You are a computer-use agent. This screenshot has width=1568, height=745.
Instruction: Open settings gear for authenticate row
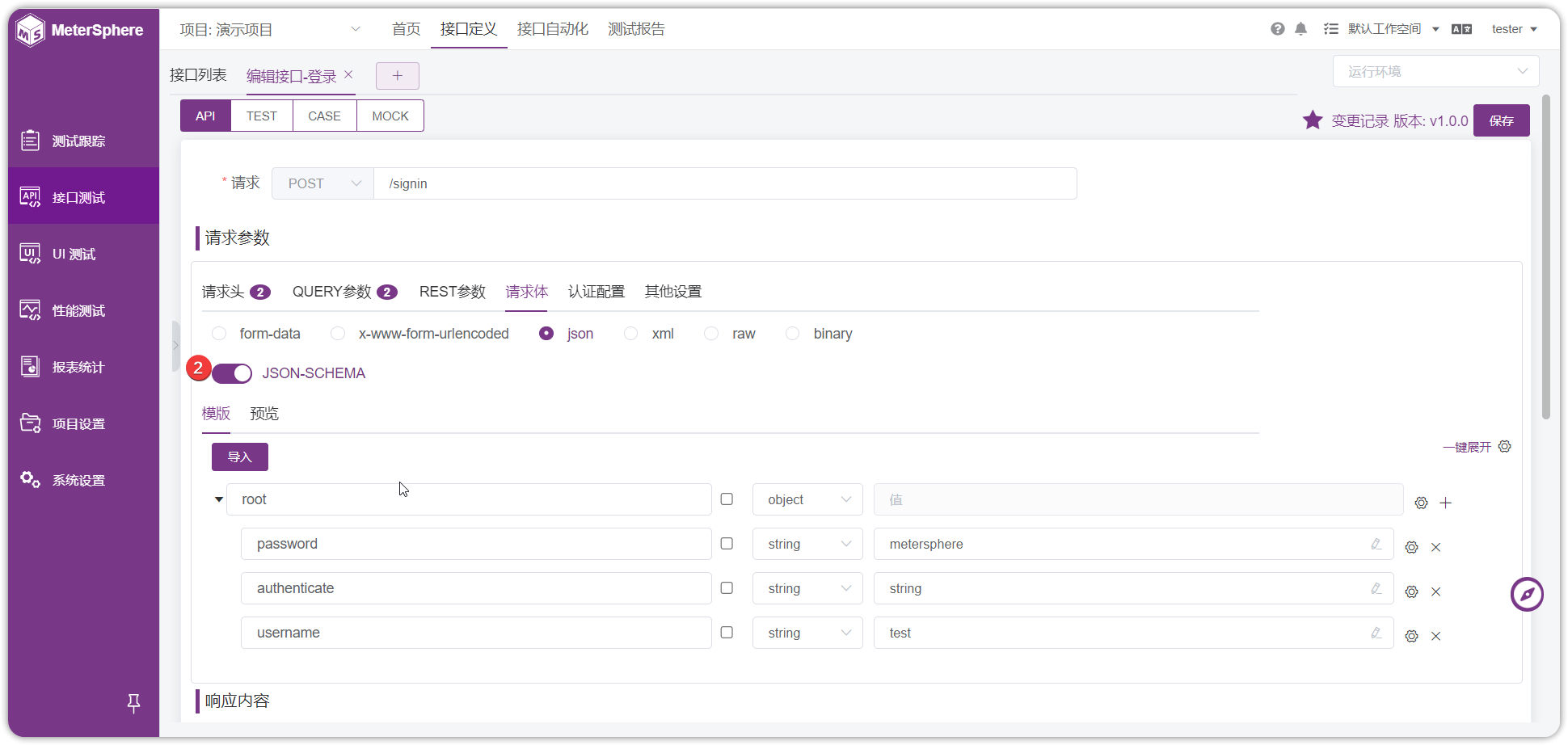[1411, 591]
